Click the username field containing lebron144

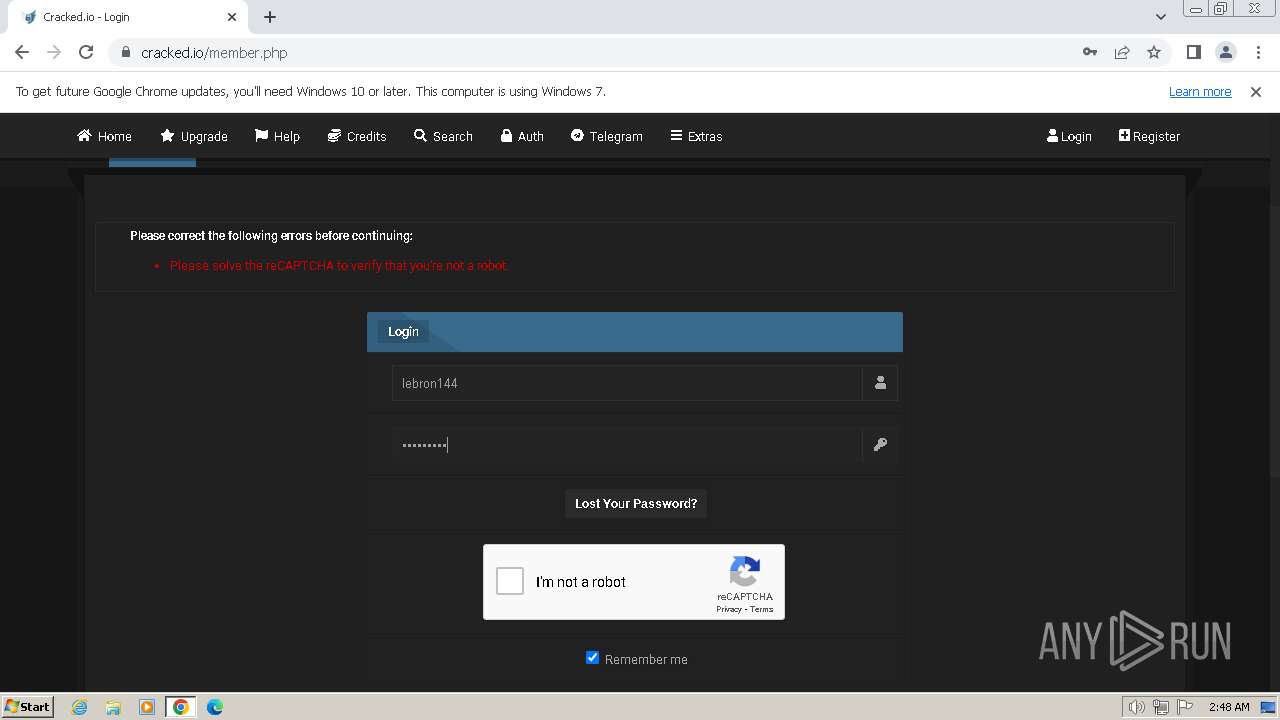[x=627, y=383]
